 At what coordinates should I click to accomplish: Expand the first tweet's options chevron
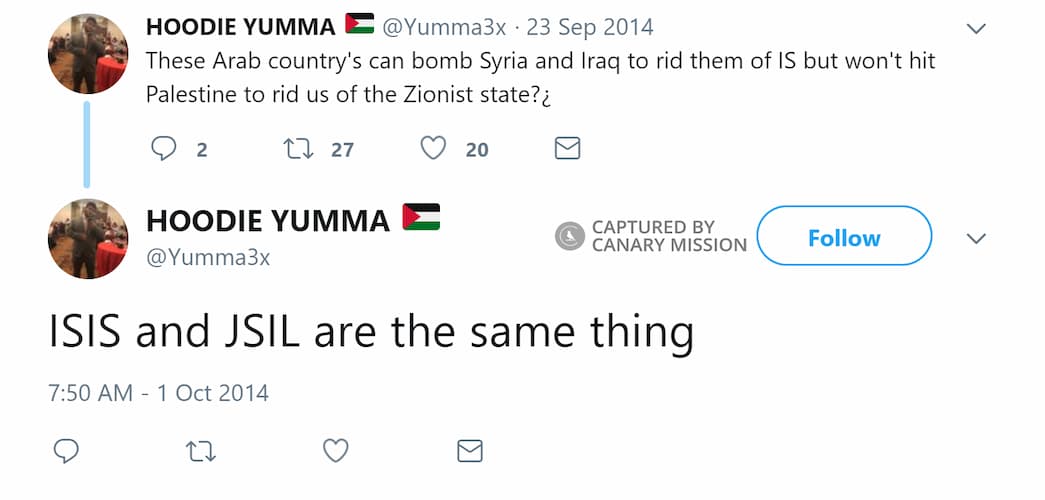coord(977,28)
